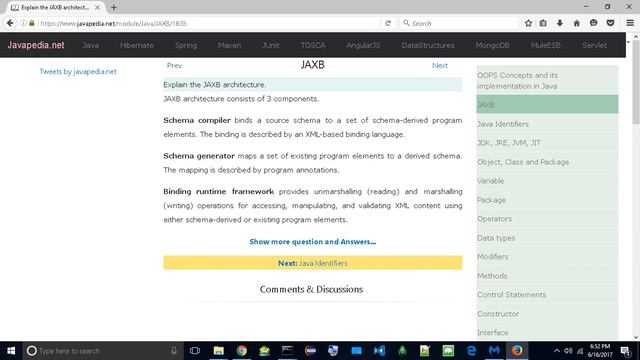Show hidden system tray icons chevron
Image resolution: width=640 pixels, height=360 pixels.
pos(556,351)
